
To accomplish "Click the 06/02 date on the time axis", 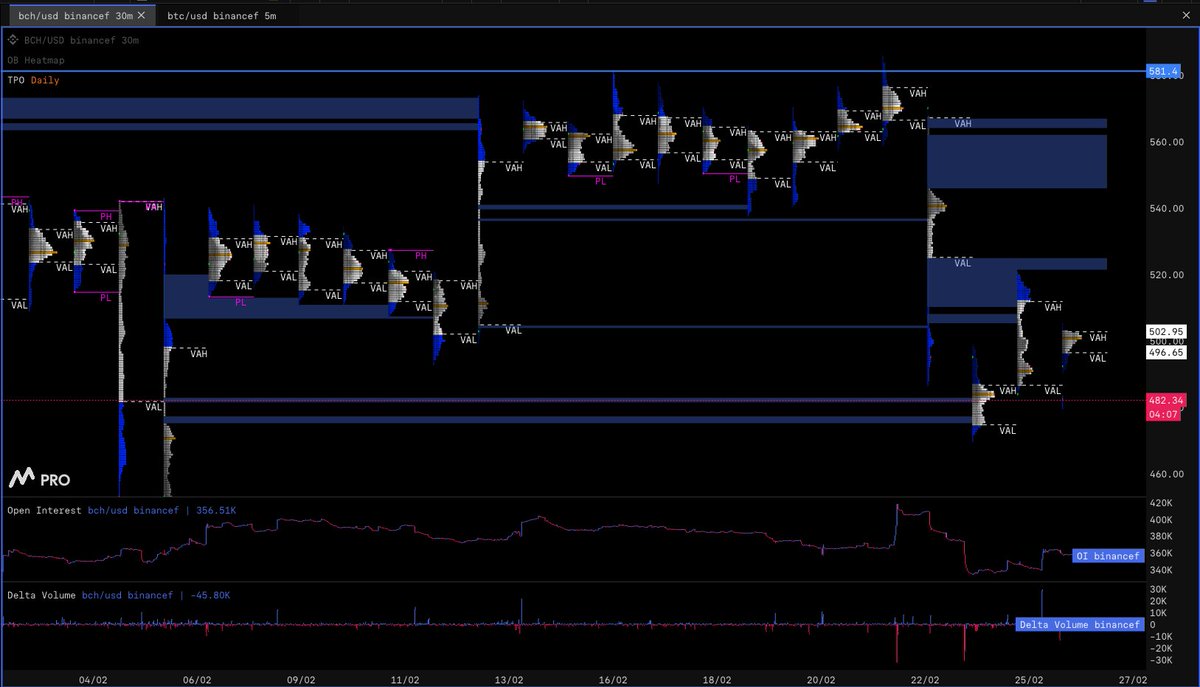I will click(197, 679).
